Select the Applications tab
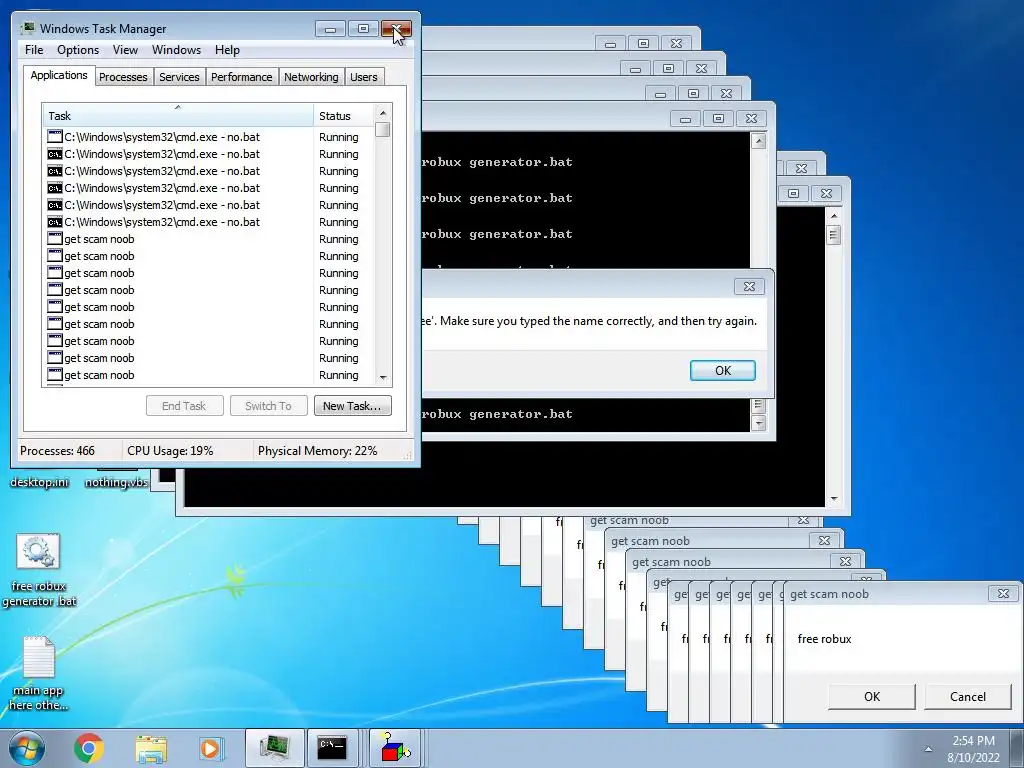The height and width of the screenshot is (768, 1024). [x=59, y=75]
